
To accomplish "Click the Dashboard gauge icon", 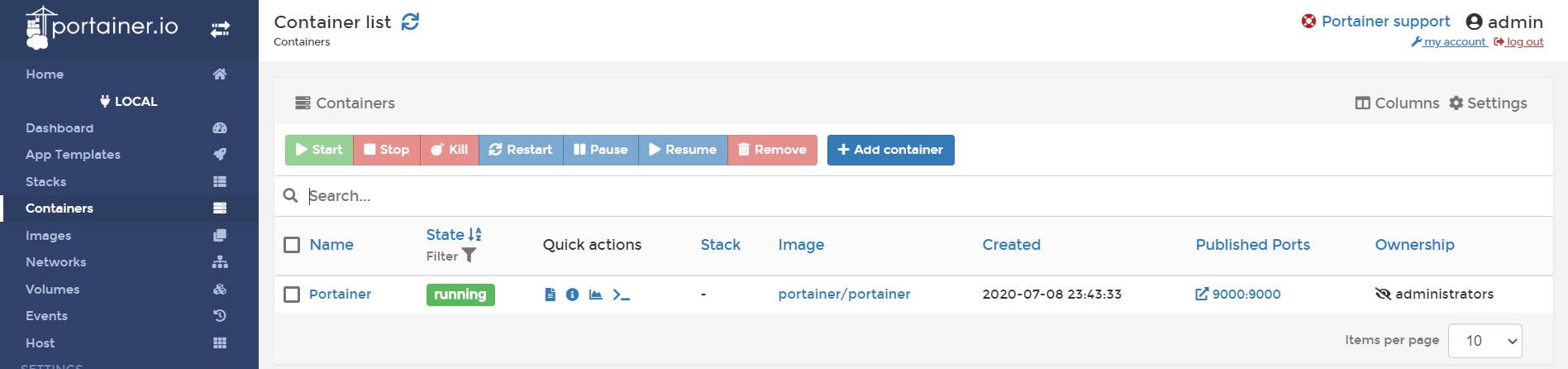I will (220, 128).
